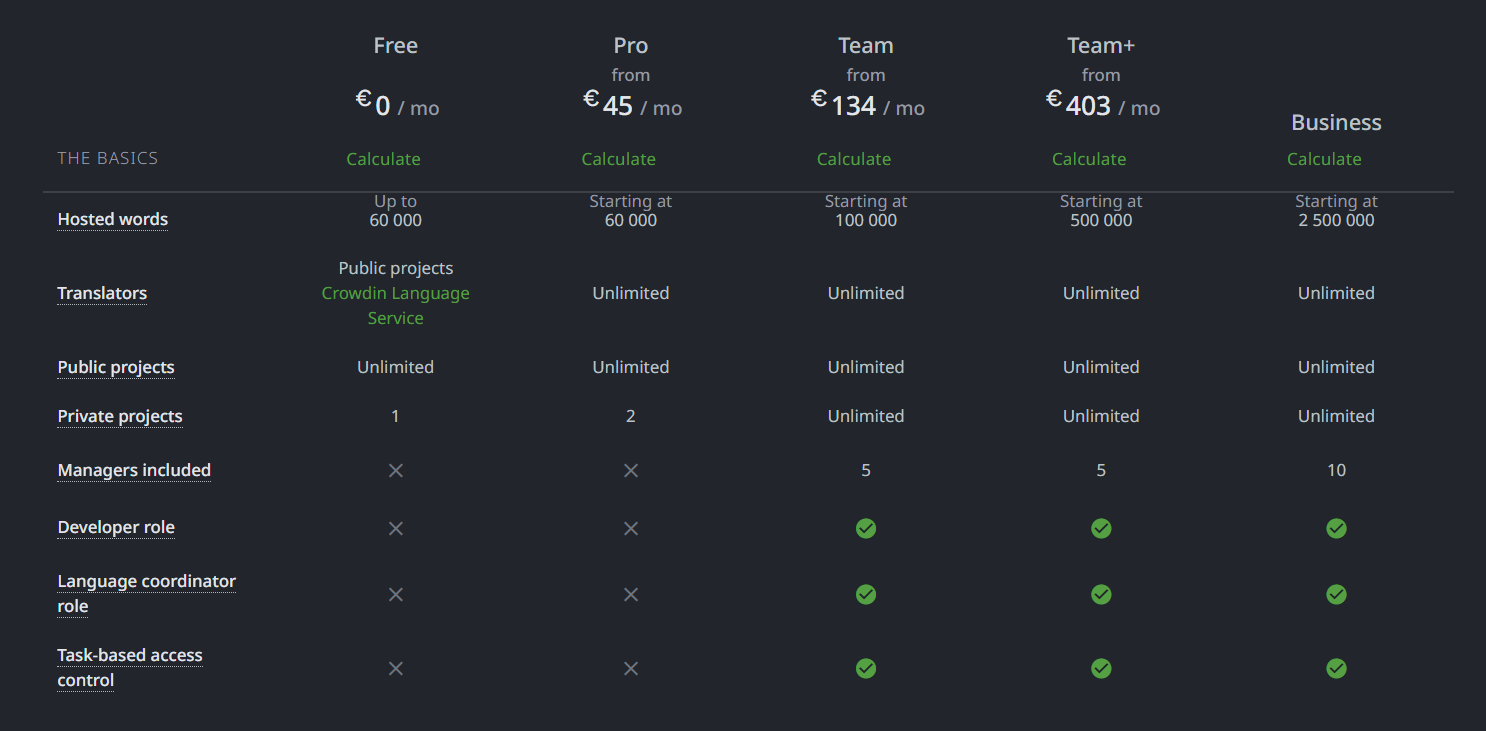
Task: Click the Crowdin Language Service link
Action: point(395,305)
